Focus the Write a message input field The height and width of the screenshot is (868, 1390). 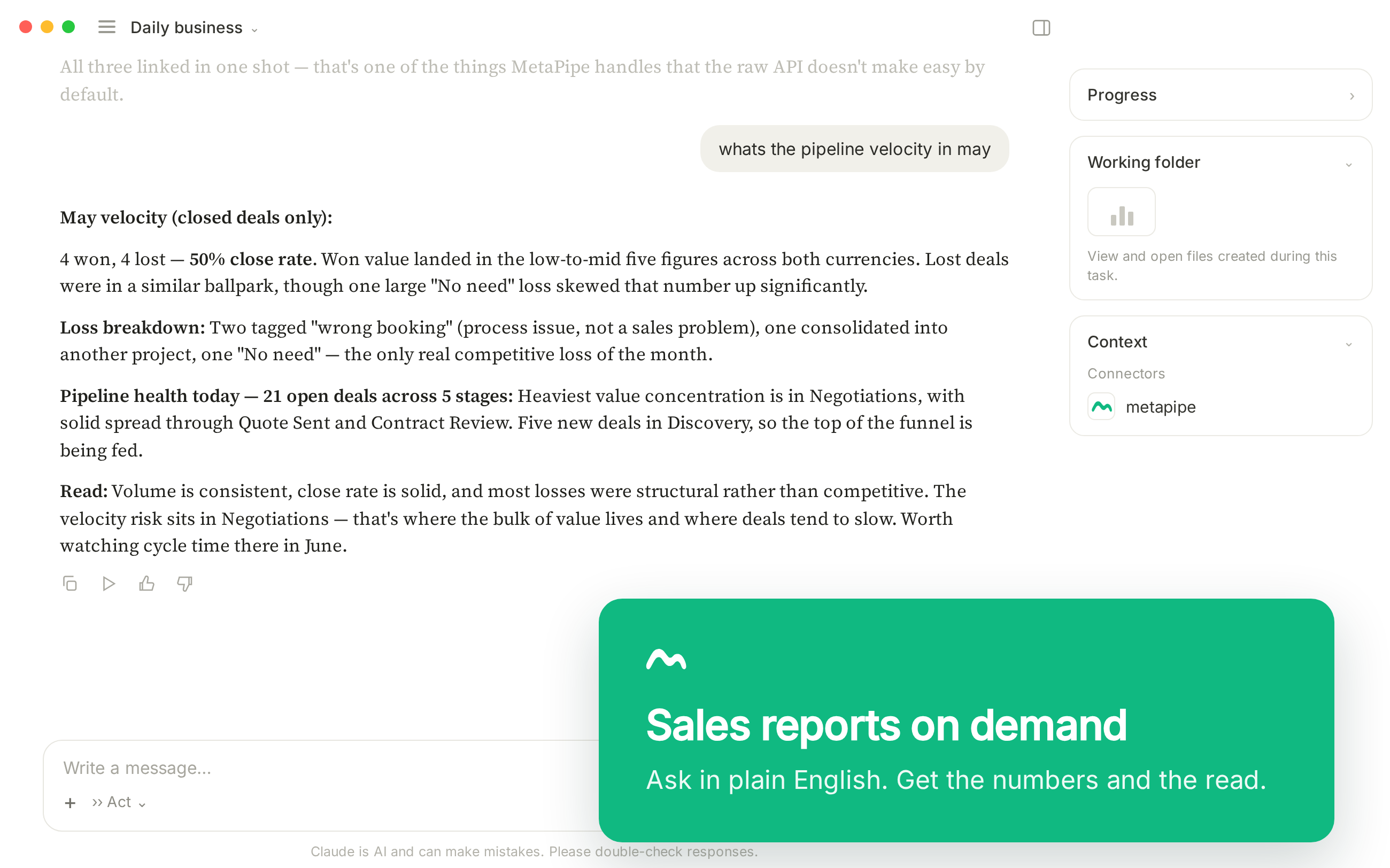click(x=321, y=768)
